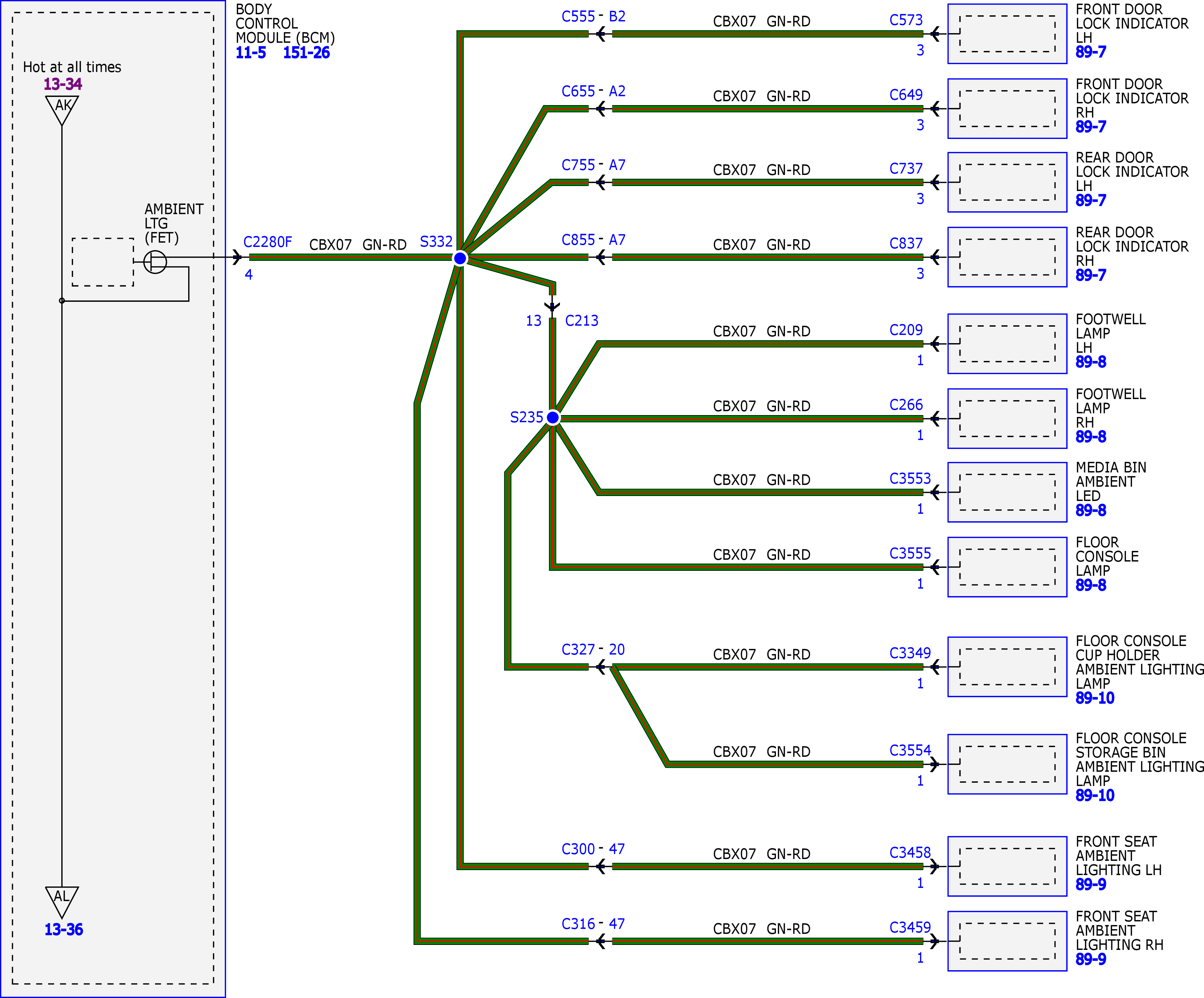1204x998 pixels.
Task: Click connector label C3459
Action: (x=910, y=927)
